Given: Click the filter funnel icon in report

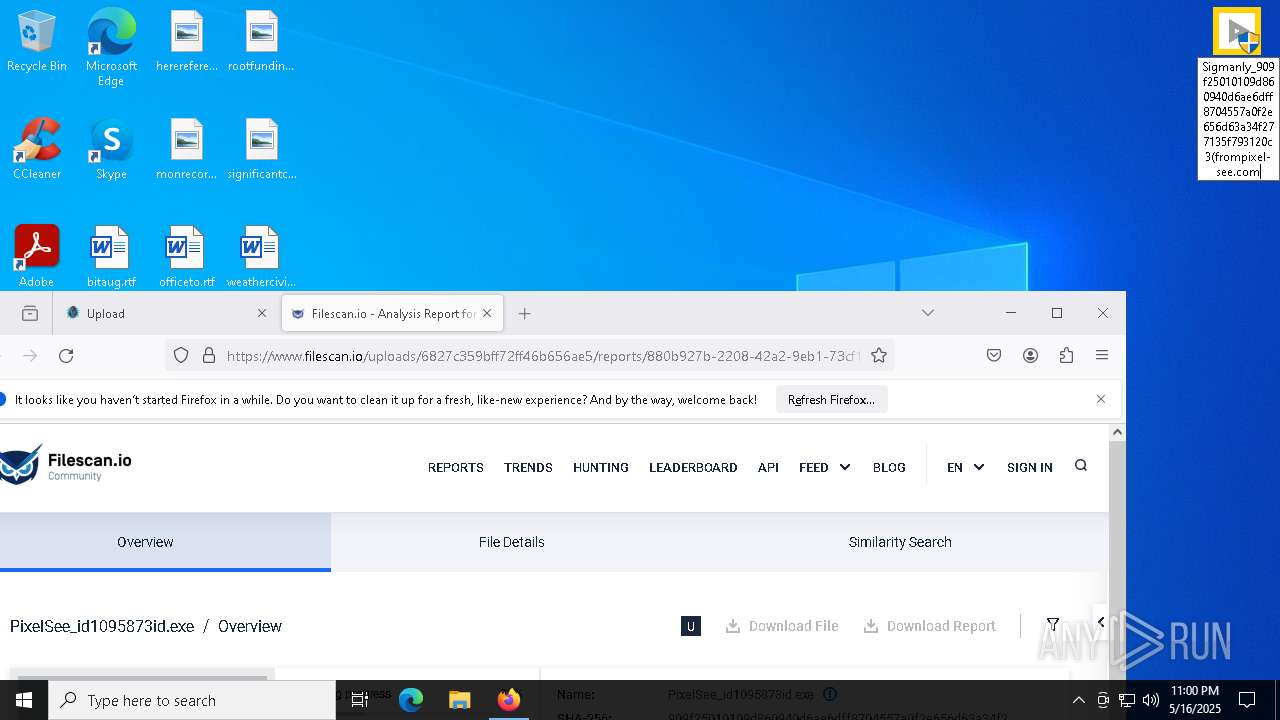Looking at the screenshot, I should point(1053,625).
